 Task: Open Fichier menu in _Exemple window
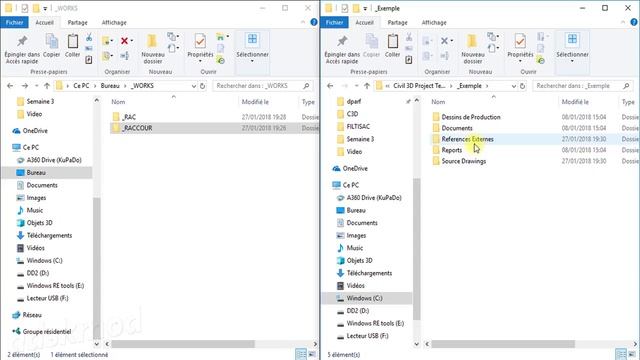[334, 22]
